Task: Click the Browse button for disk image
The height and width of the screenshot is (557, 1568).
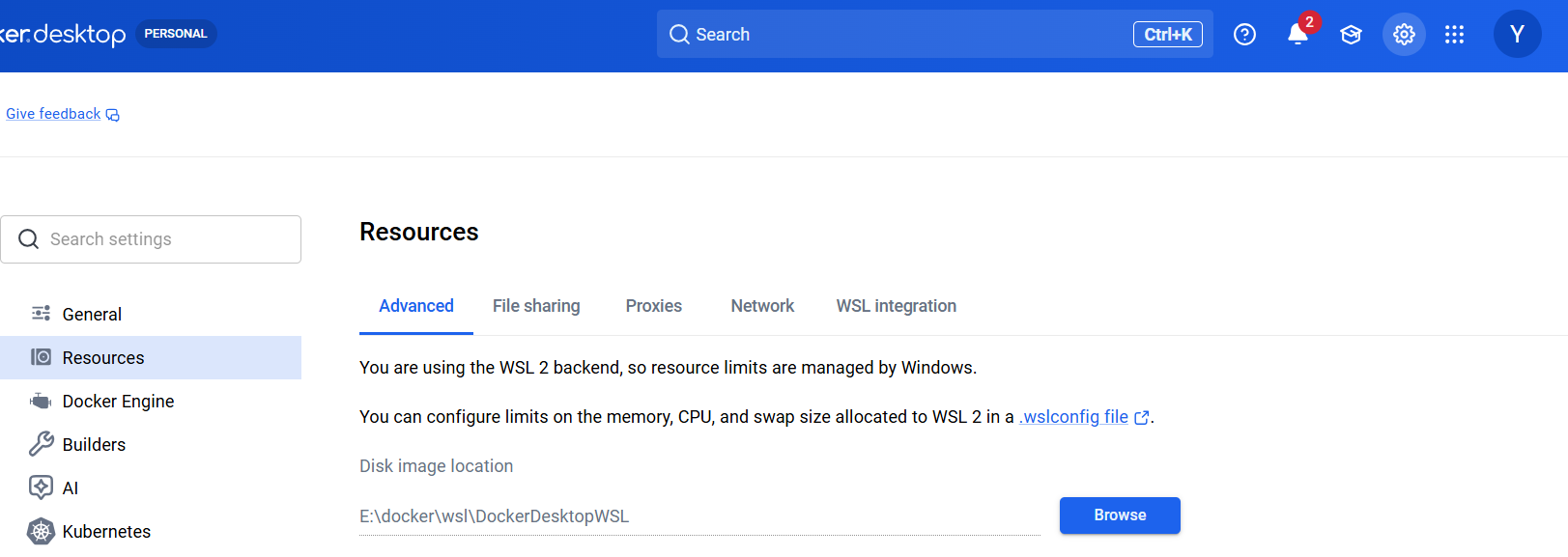Action: click(x=1120, y=515)
